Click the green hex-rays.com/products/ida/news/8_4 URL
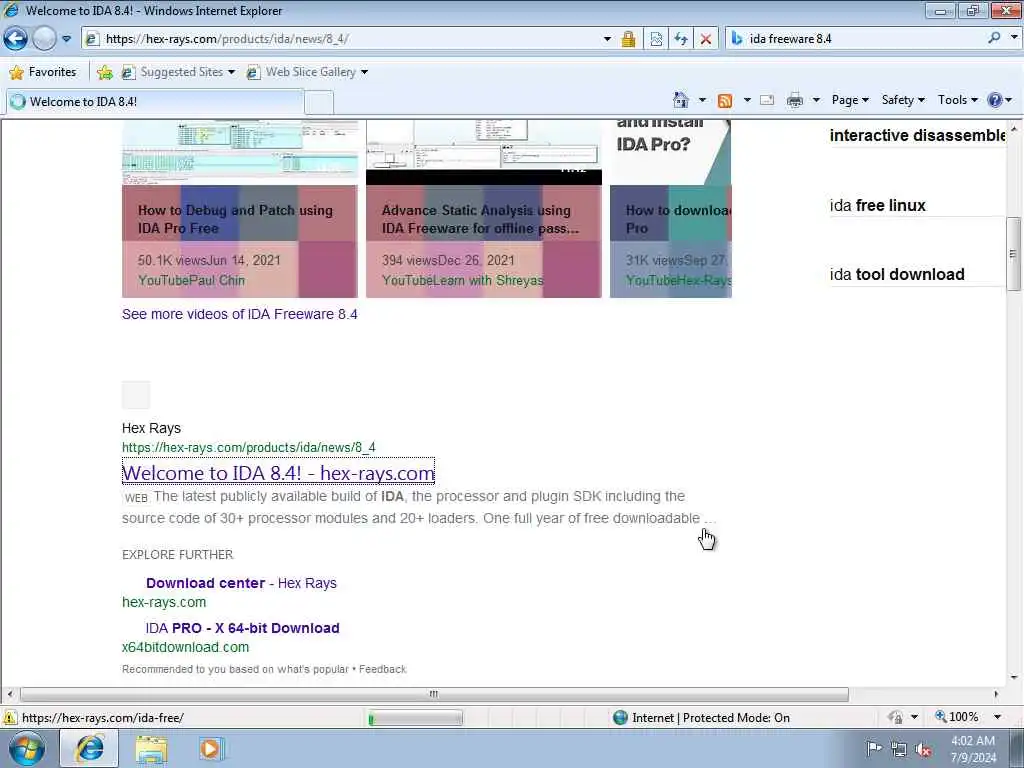Image resolution: width=1024 pixels, height=768 pixels. (x=249, y=447)
